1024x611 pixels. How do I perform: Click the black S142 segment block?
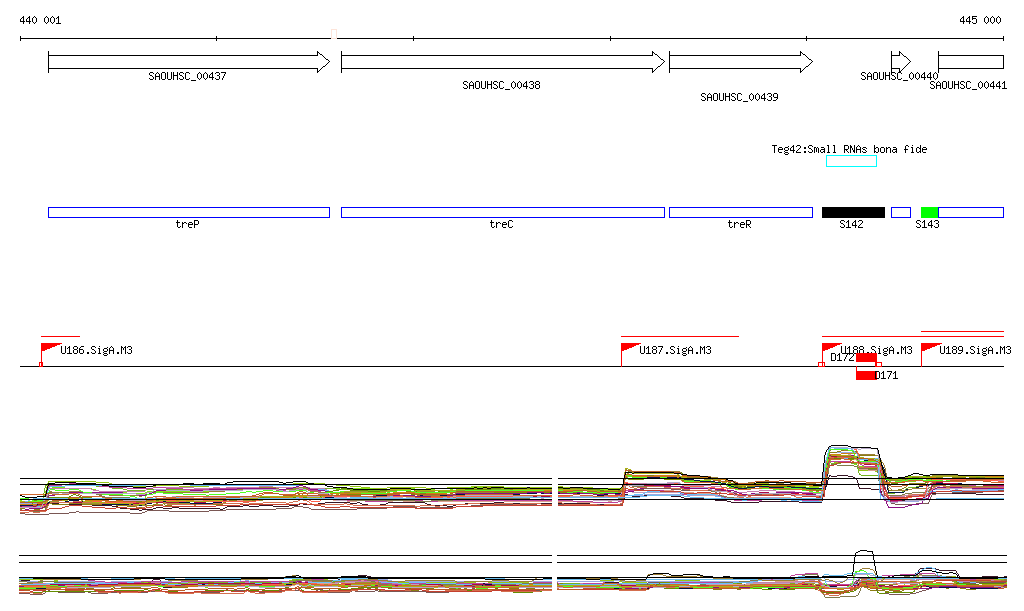(853, 212)
